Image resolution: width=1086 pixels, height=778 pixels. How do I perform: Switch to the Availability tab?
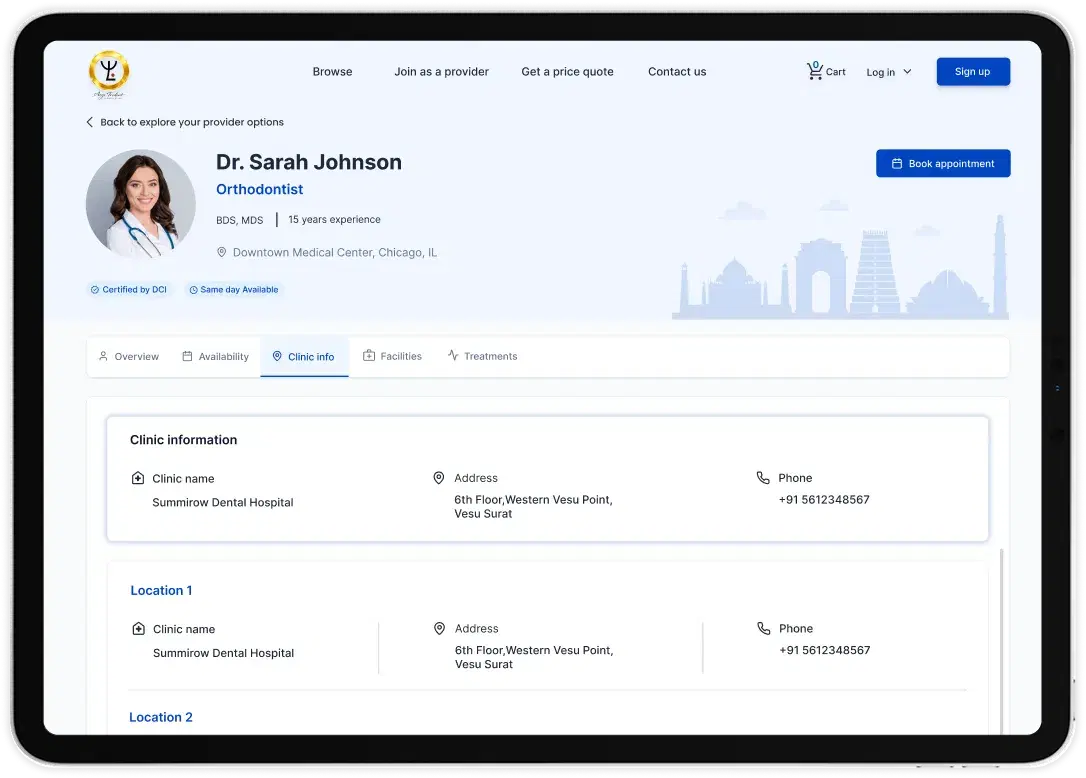pyautogui.click(x=215, y=356)
